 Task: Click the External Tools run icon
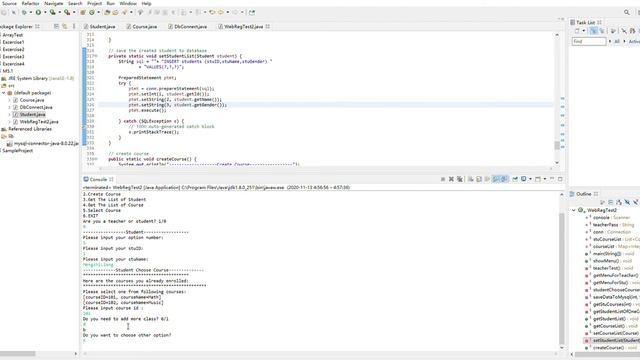(x=67, y=12)
